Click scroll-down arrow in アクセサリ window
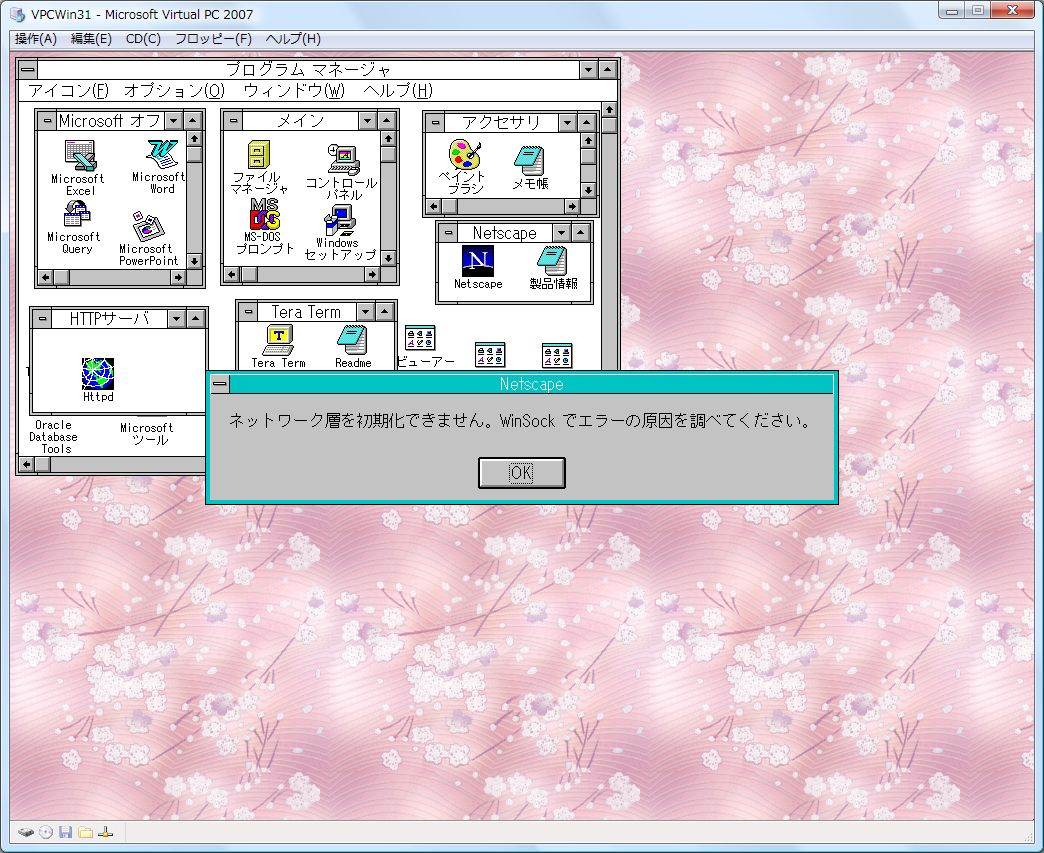This screenshot has height=853, width=1044. click(588, 190)
